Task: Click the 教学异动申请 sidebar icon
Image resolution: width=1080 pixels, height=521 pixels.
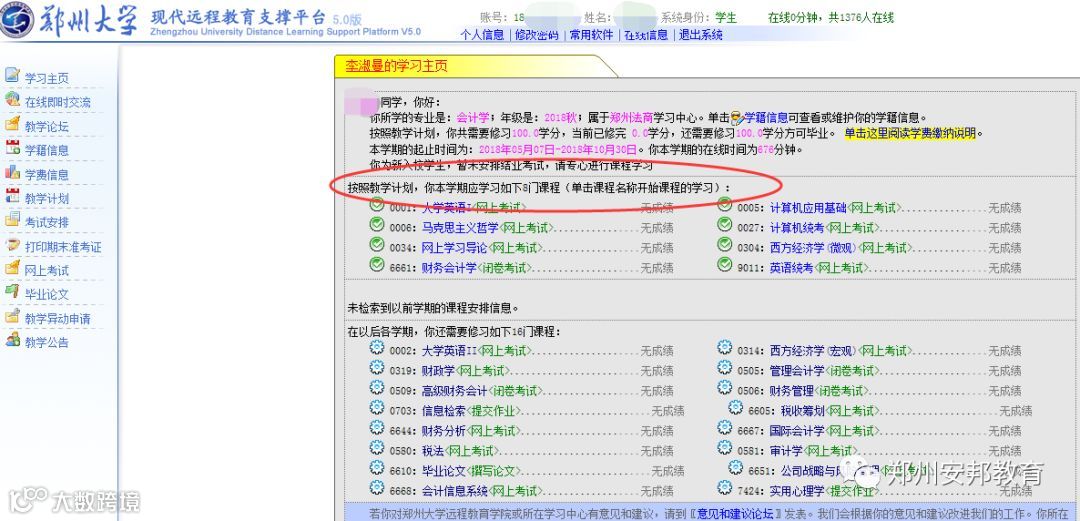Action: pos(12,316)
